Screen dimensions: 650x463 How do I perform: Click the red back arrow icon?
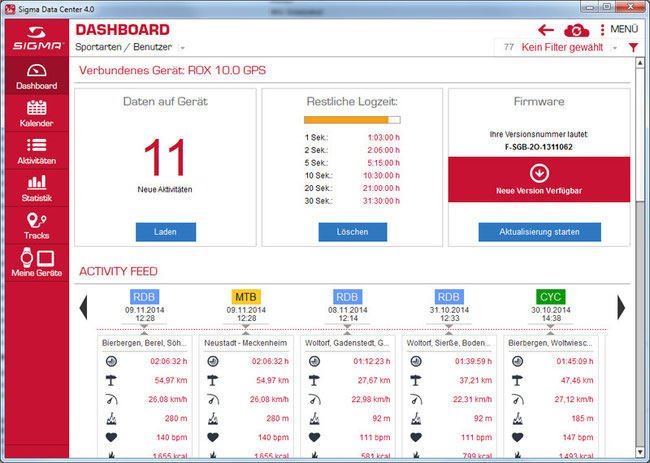(546, 30)
